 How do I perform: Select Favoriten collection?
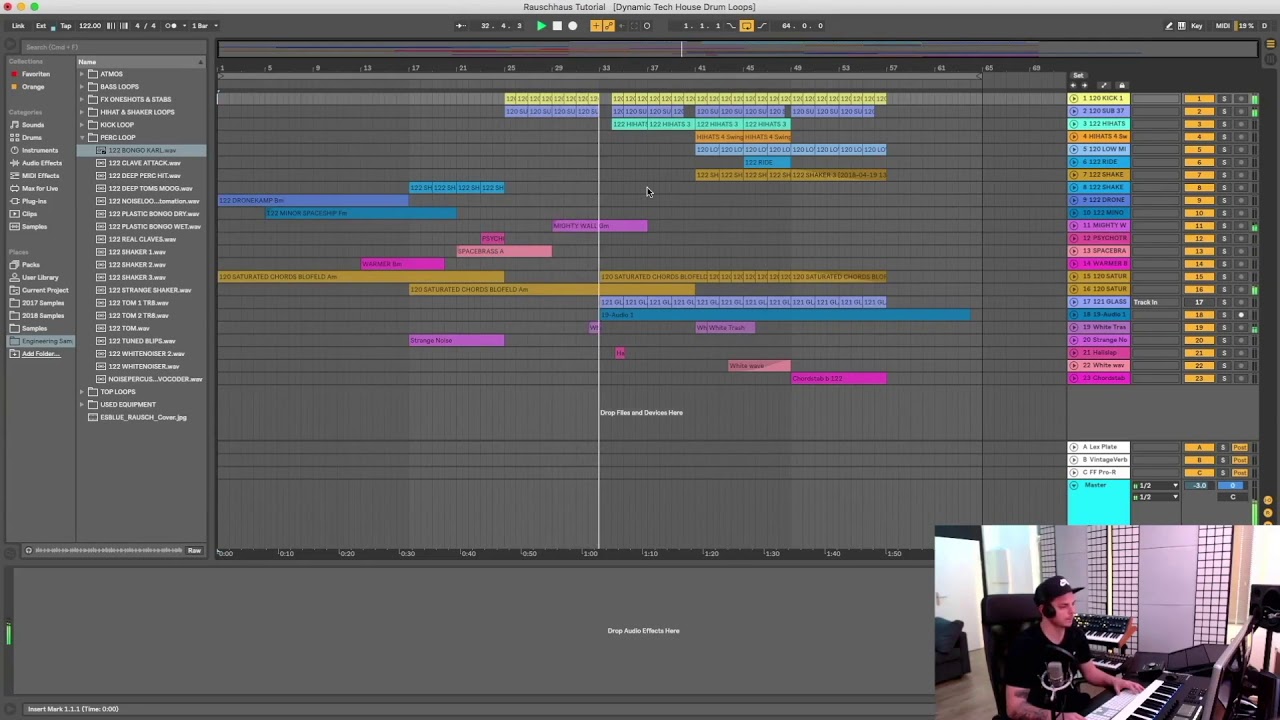[35, 74]
